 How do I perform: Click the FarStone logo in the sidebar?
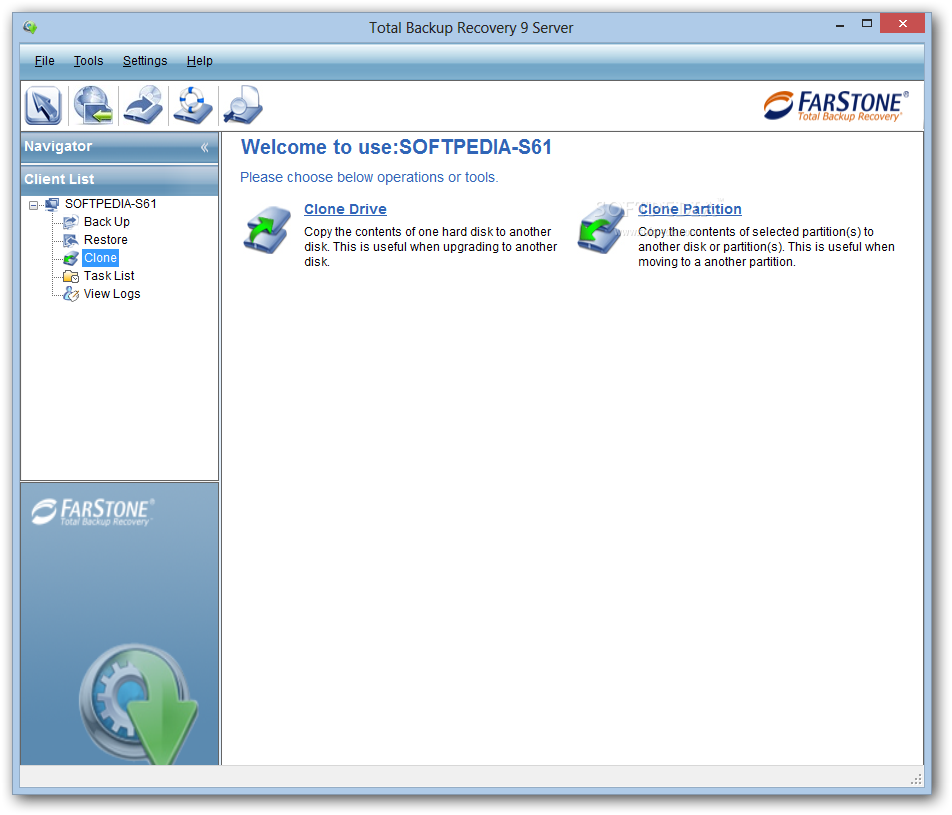coord(93,512)
